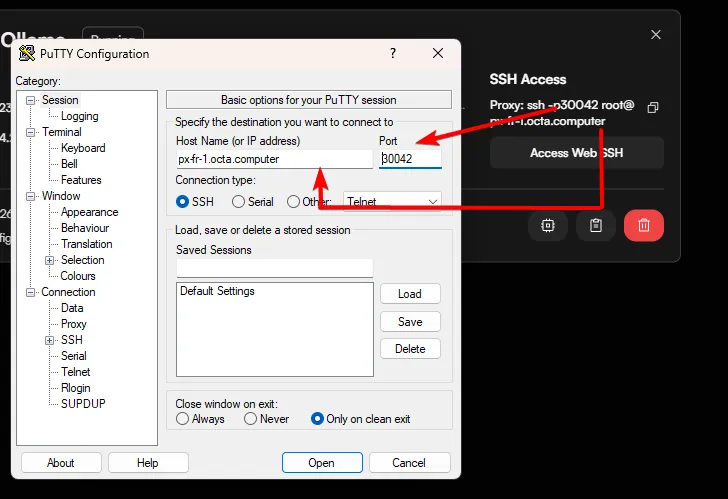
Task: Click Open to start the connection
Action: [322, 463]
